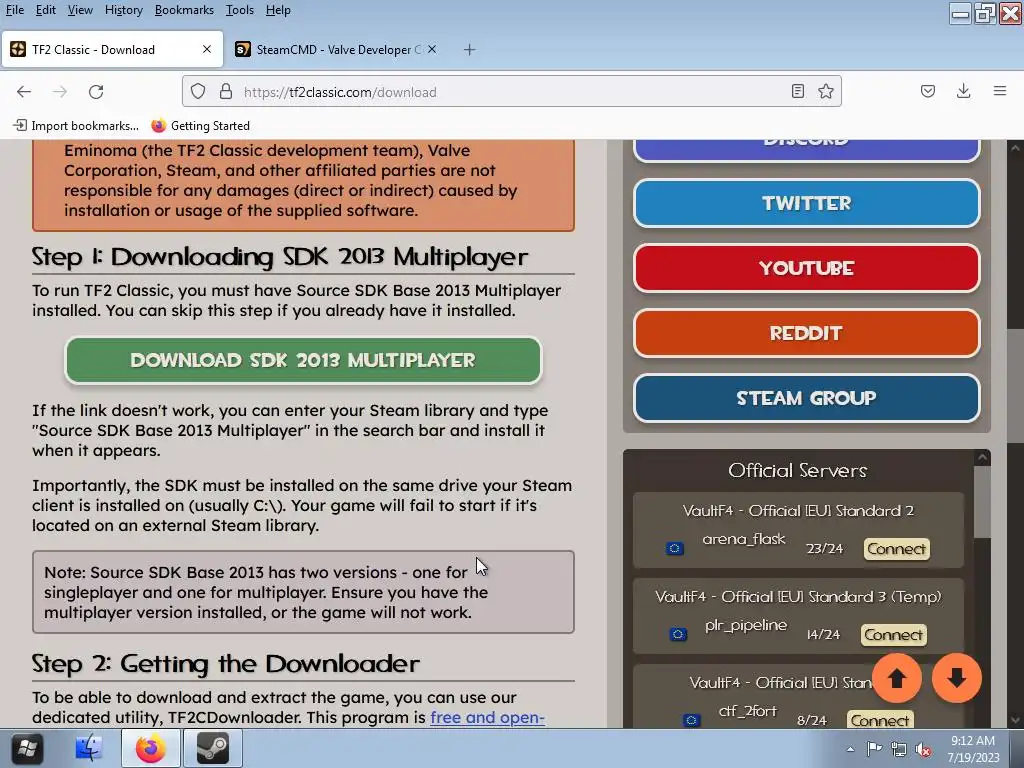Image resolution: width=1024 pixels, height=768 pixels.
Task: Click the orange scroll-up arrow button
Action: click(x=897, y=678)
